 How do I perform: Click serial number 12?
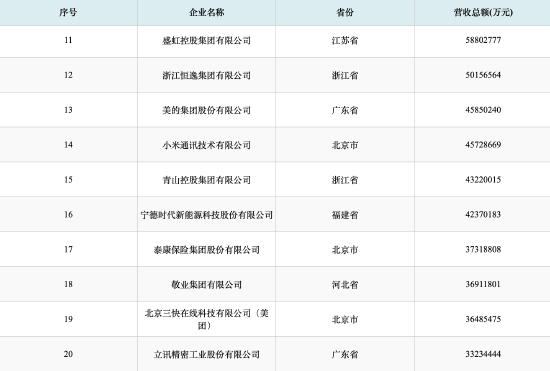[68, 75]
